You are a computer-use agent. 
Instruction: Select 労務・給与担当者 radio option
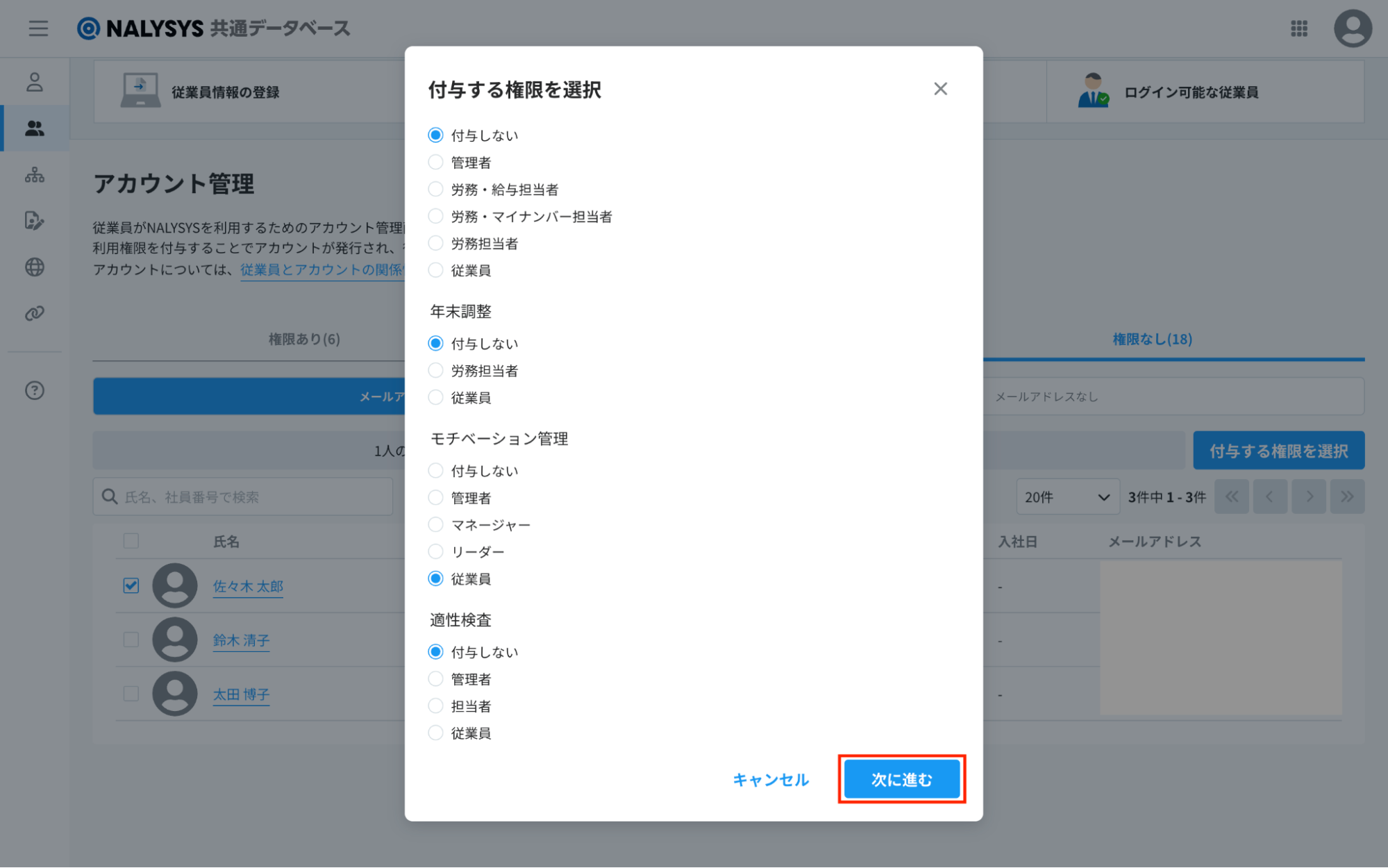436,190
